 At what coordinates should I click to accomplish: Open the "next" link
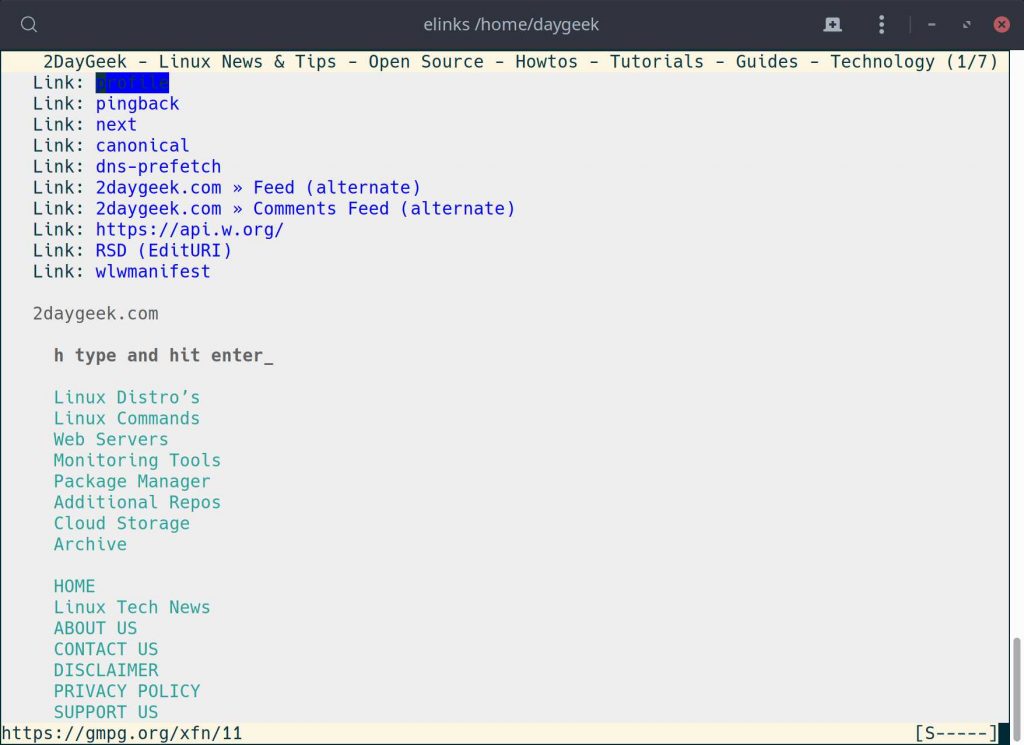click(116, 124)
